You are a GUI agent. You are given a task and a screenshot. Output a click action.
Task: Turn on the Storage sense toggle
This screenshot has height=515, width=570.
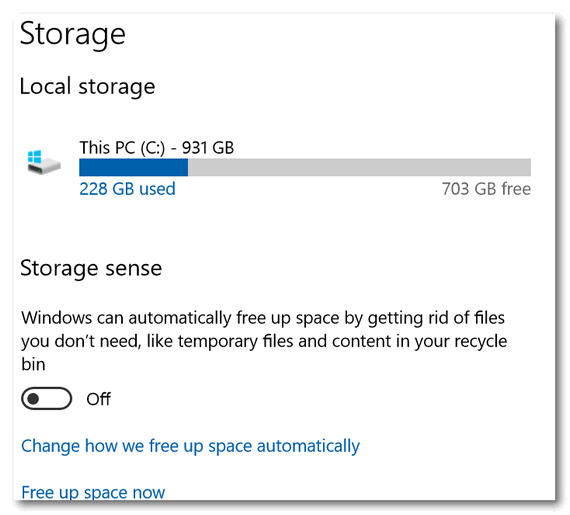tap(47, 399)
